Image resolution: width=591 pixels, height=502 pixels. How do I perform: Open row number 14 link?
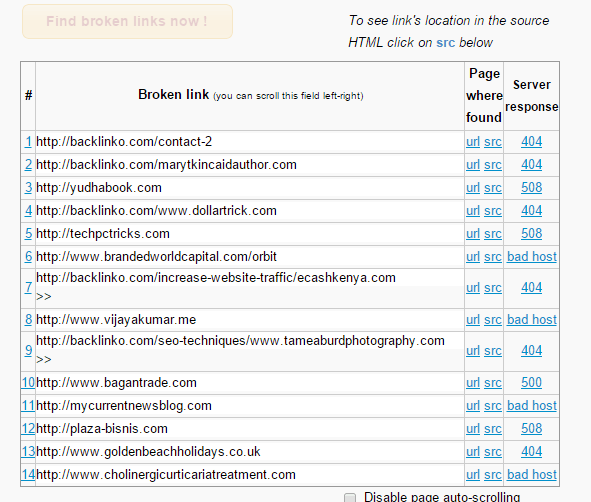(x=28, y=474)
